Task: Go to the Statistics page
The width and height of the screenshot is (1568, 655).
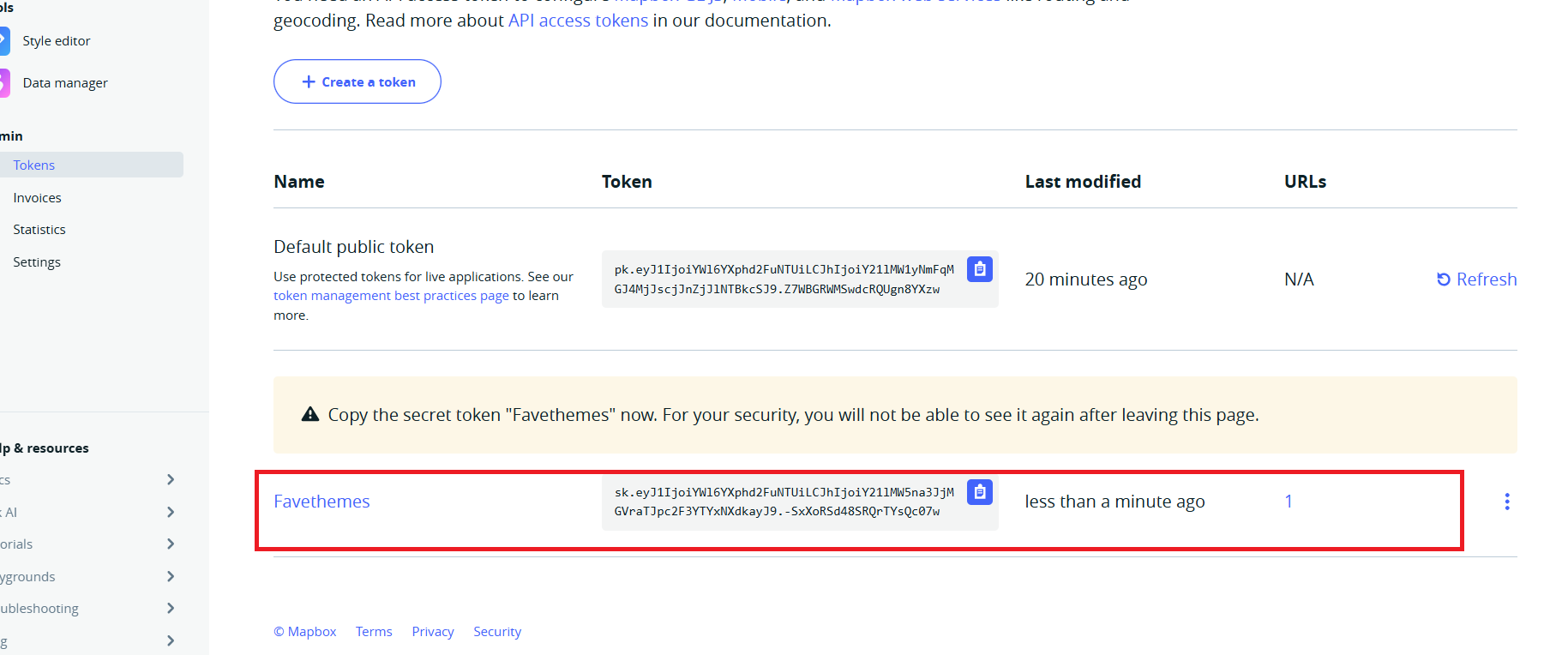Action: [39, 230]
